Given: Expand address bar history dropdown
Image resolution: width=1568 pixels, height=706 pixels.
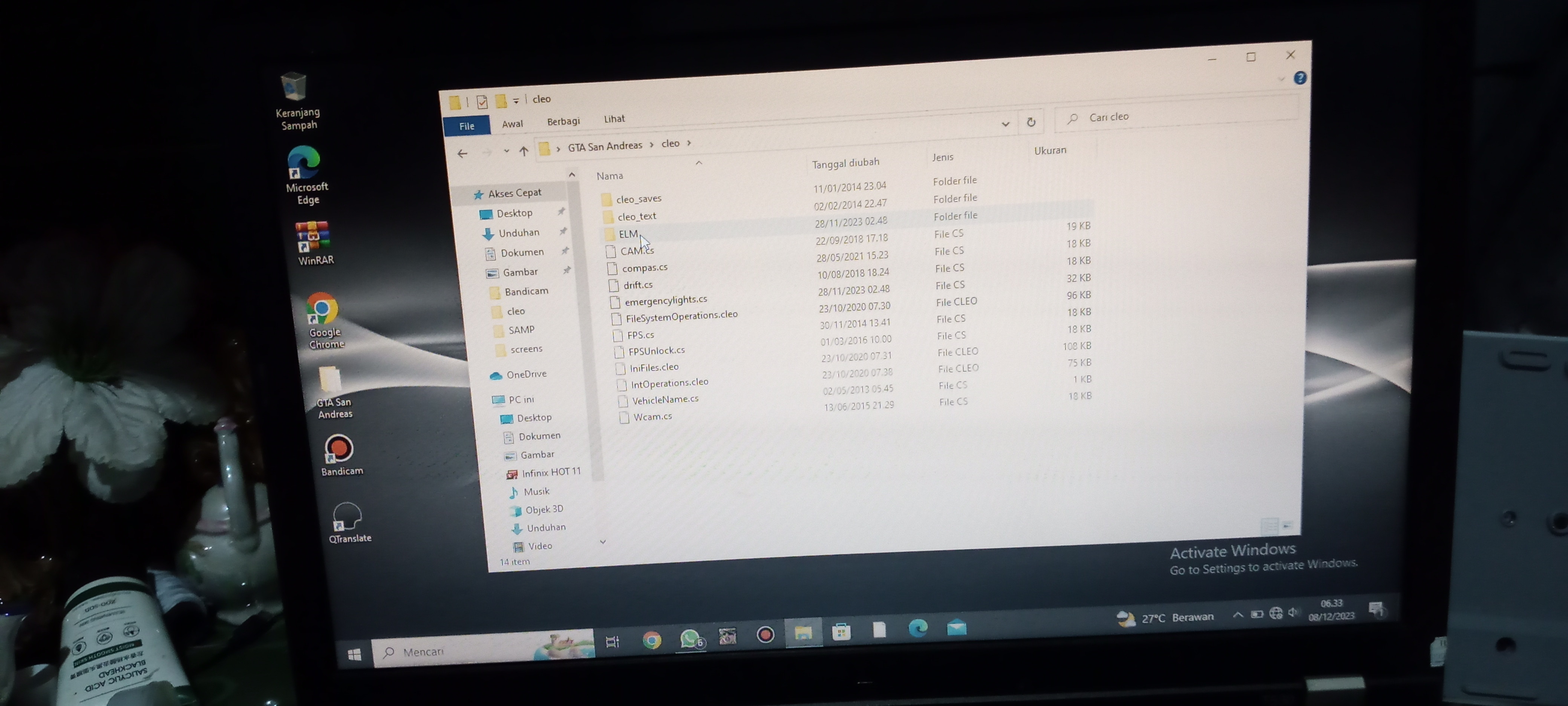Looking at the screenshot, I should pos(1005,124).
